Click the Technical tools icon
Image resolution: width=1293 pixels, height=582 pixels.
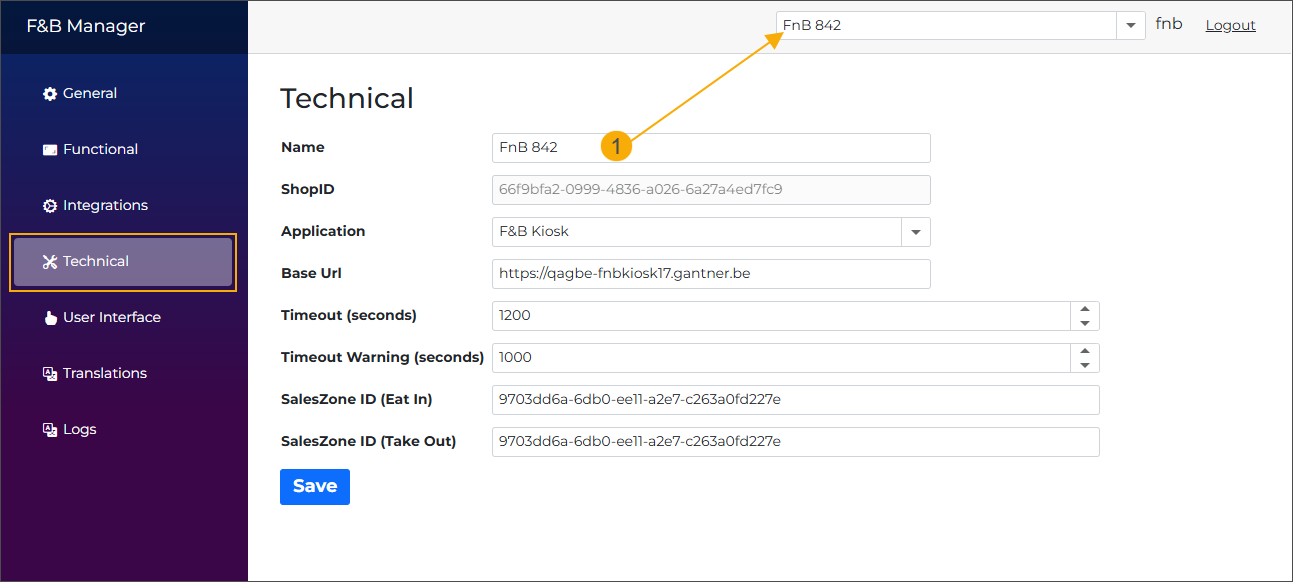[50, 261]
